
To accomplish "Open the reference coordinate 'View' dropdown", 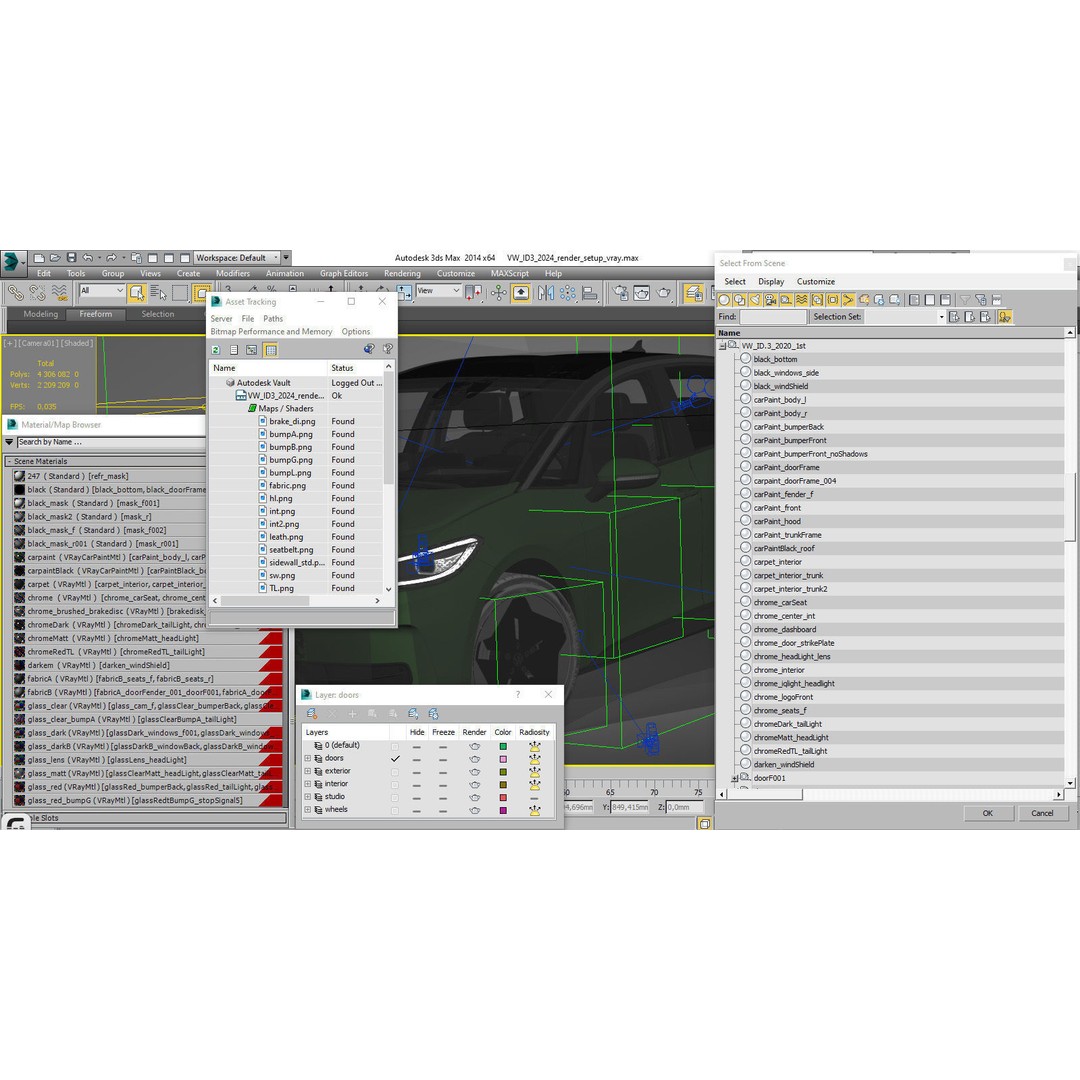I will point(438,291).
